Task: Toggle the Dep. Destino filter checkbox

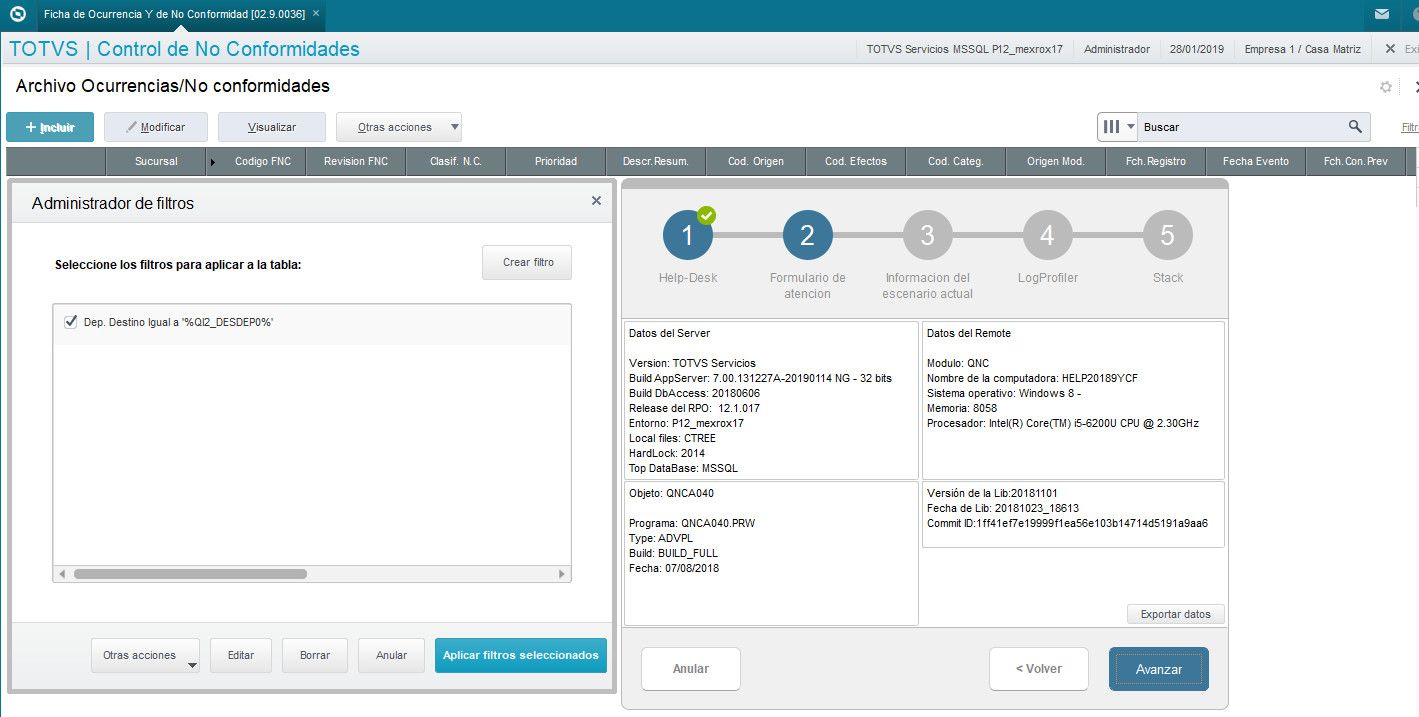Action: [x=70, y=322]
